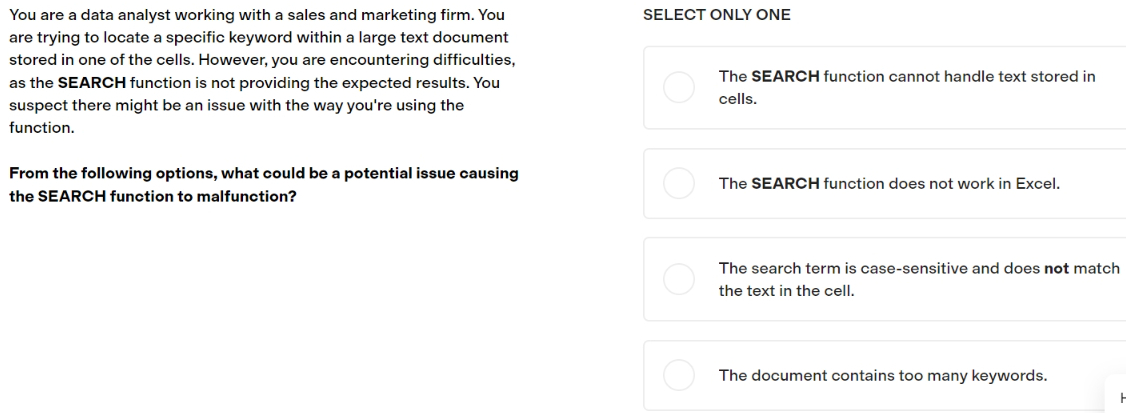Open the partially visible widget at bottom-right corner
The height and width of the screenshot is (413, 1126).
(x=1117, y=396)
